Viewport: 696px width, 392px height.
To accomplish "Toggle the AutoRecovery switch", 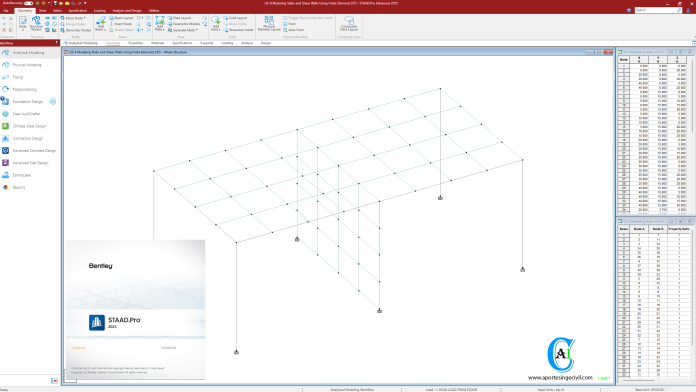I will click(28, 3).
